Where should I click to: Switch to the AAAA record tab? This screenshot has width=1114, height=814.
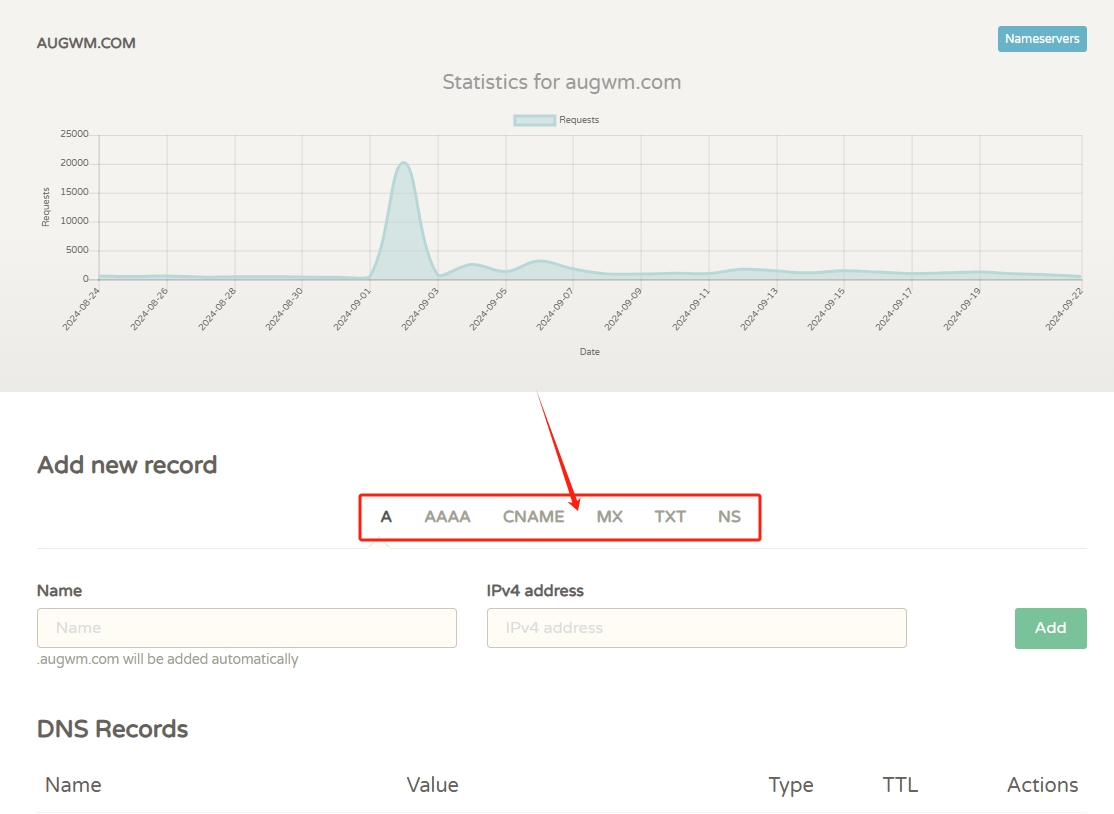(x=447, y=517)
